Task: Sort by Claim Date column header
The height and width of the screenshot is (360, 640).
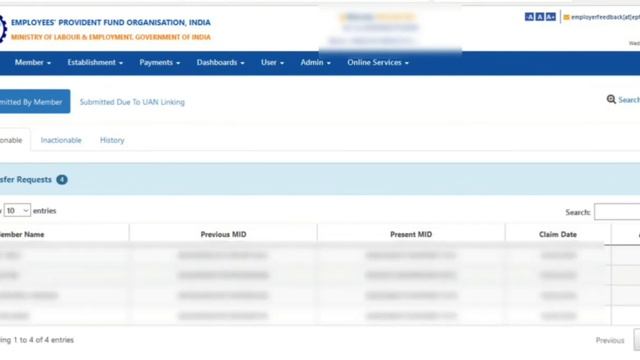Action: tap(558, 234)
